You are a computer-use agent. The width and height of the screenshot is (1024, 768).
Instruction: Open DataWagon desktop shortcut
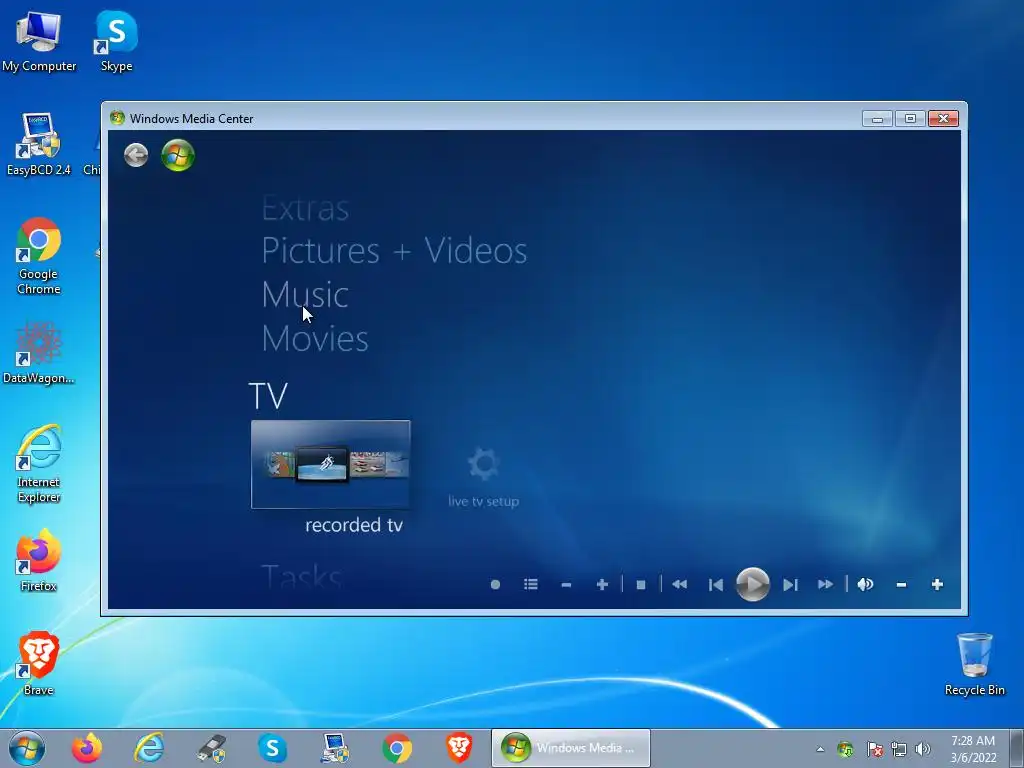pyautogui.click(x=39, y=353)
